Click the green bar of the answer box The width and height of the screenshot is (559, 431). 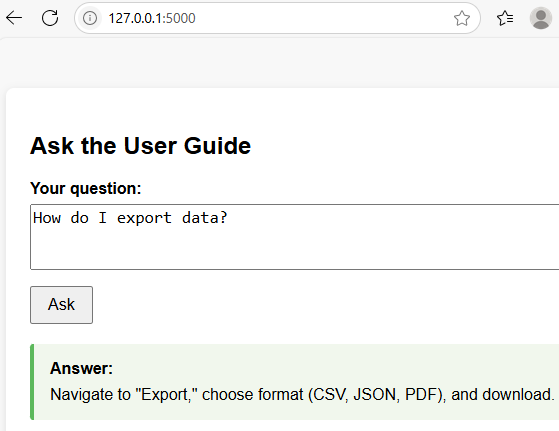(x=32, y=382)
